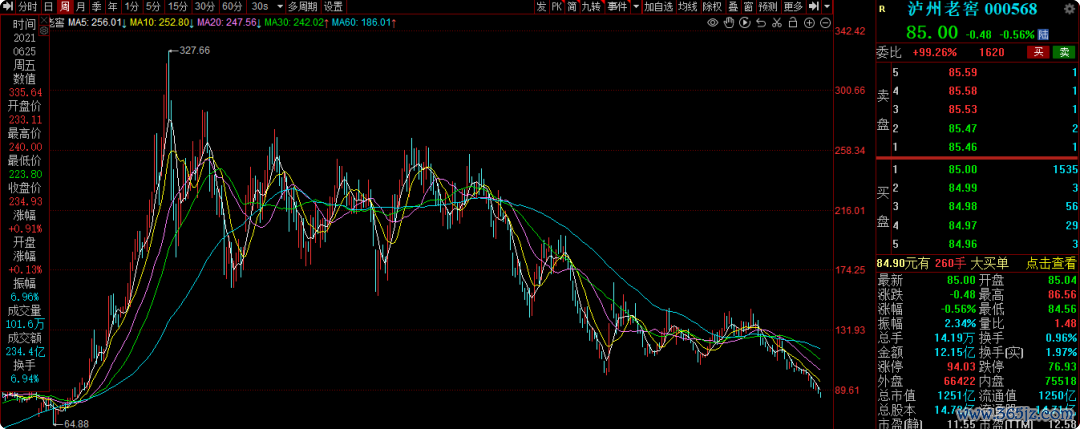Toggle the 简 simplified view button

(572, 7)
